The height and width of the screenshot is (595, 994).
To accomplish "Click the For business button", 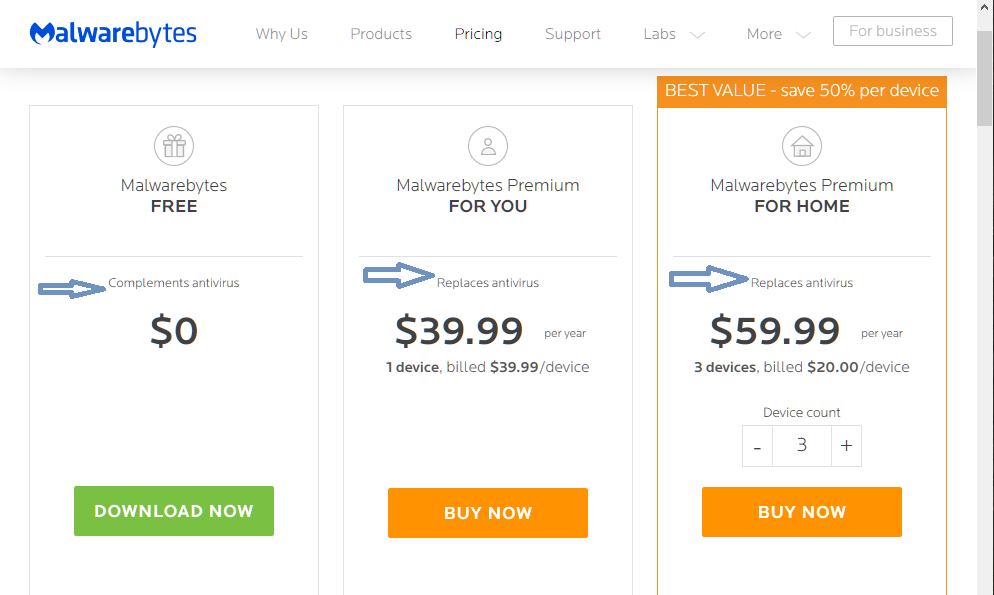I will (892, 31).
